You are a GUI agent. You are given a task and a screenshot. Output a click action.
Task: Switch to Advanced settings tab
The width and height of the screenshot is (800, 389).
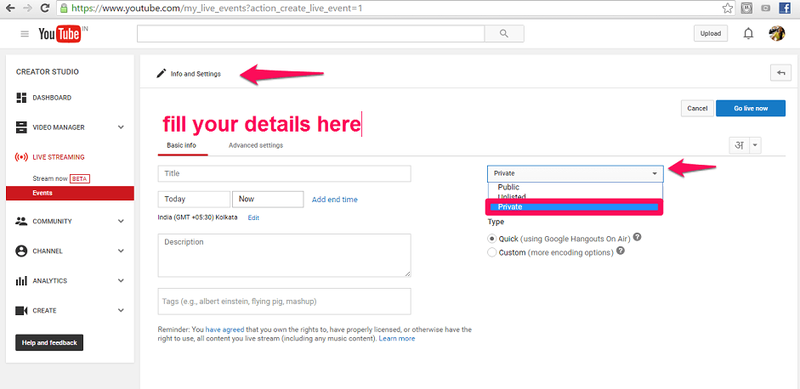256,145
